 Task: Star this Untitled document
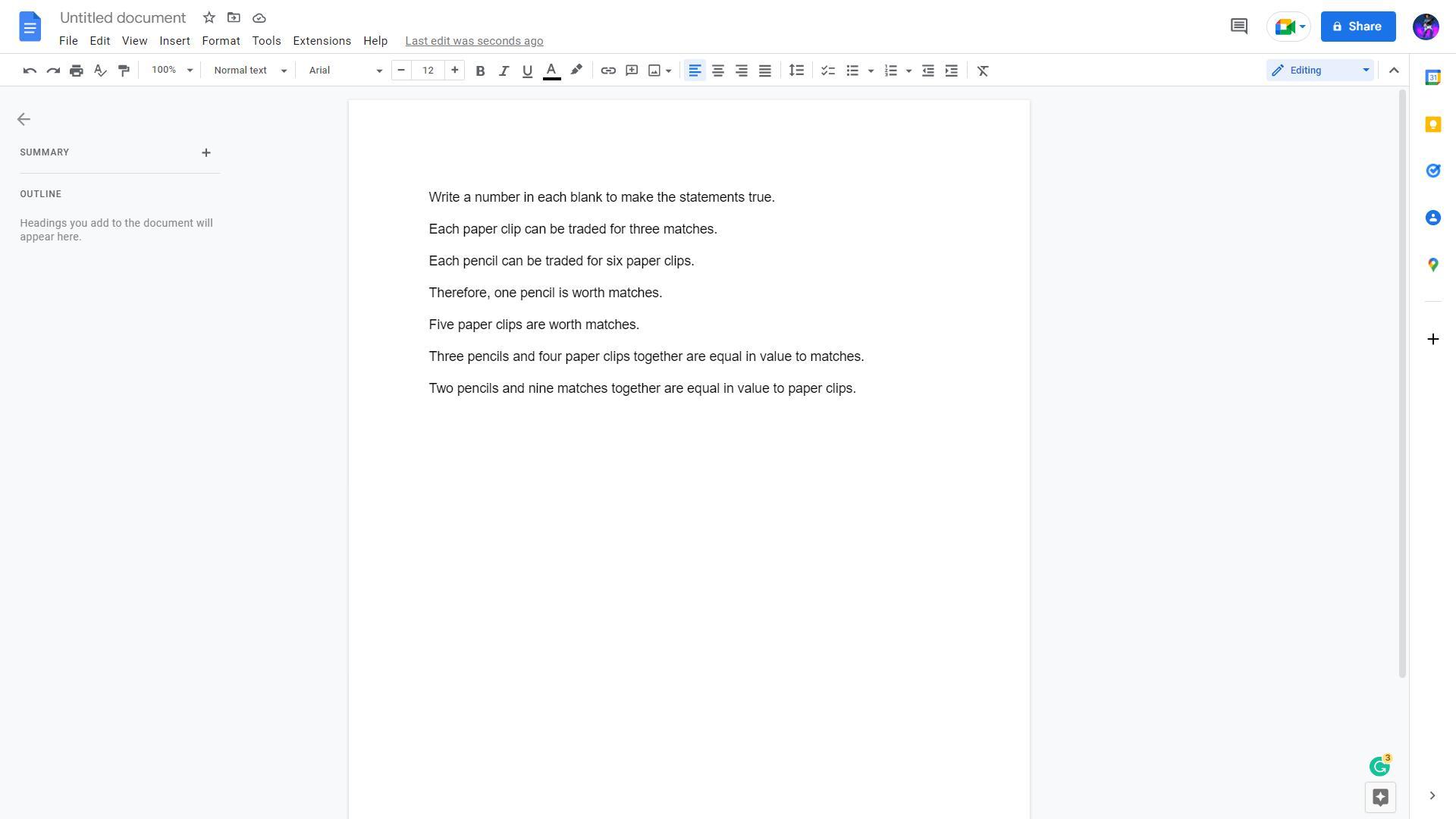[x=209, y=17]
